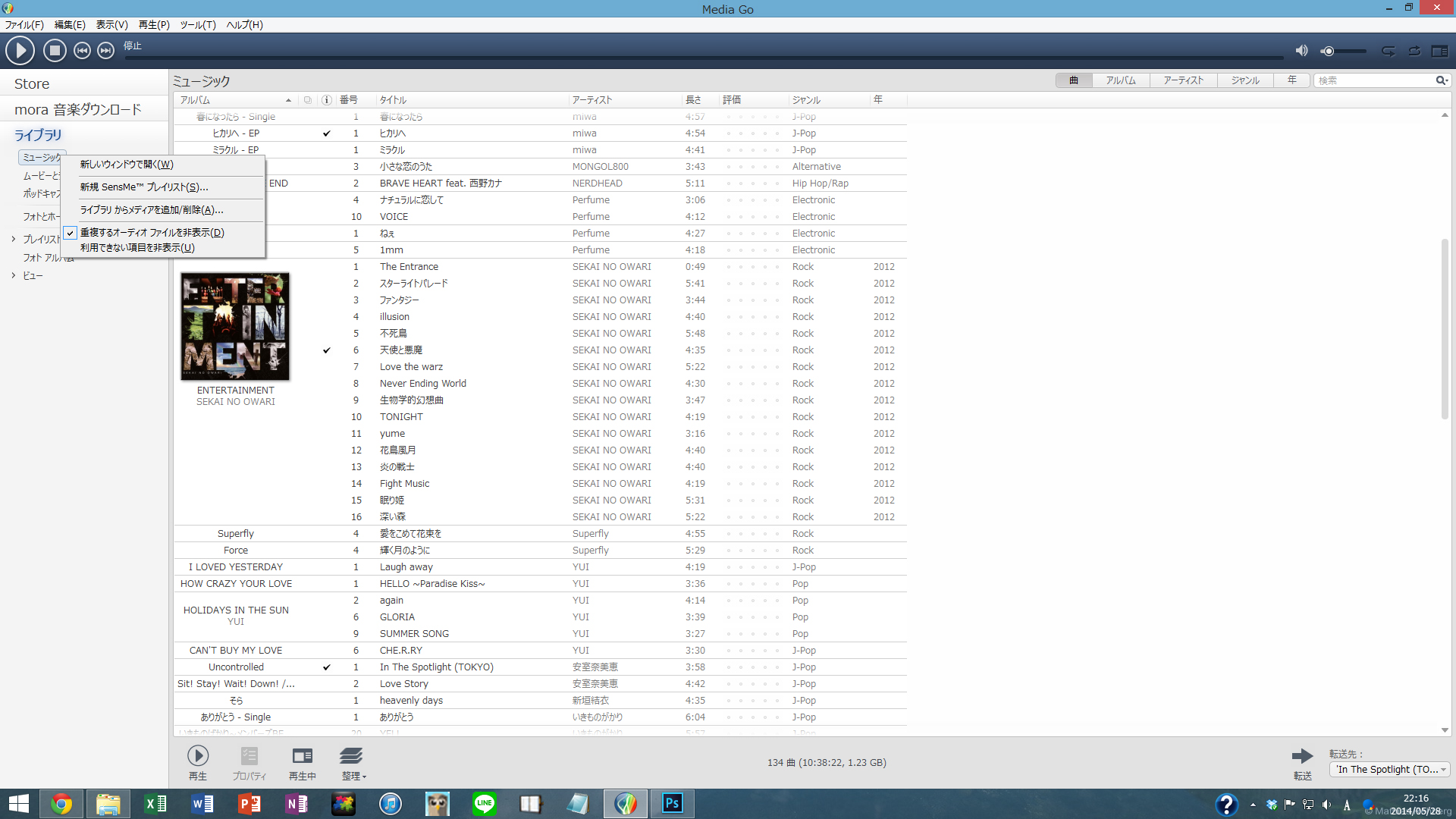The height and width of the screenshot is (819, 1456).
Task: Adjust the volume slider in the player bar
Action: pos(1344,51)
